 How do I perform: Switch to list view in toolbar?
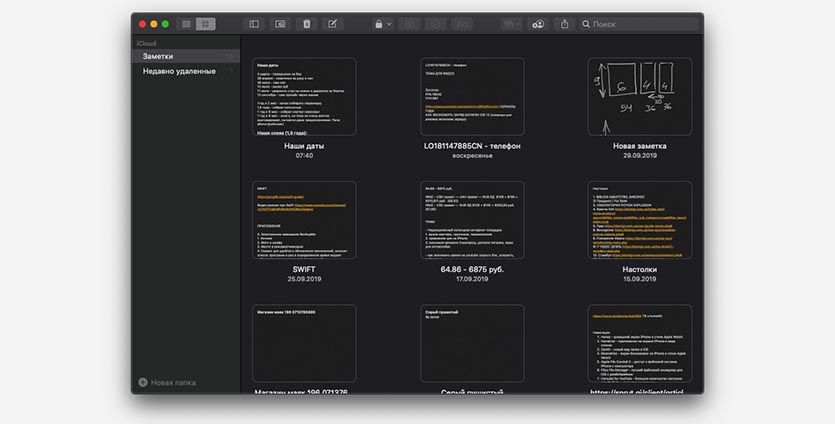coord(187,23)
